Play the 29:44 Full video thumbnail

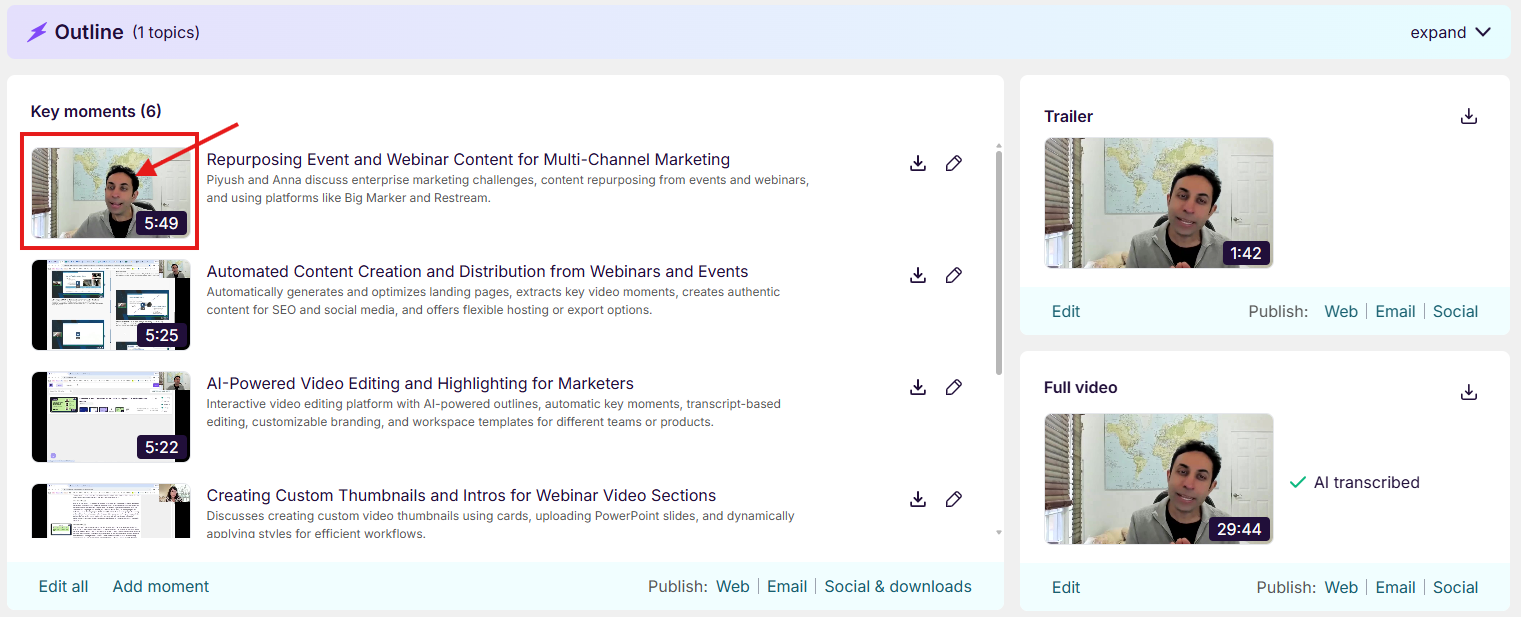pyautogui.click(x=1159, y=479)
